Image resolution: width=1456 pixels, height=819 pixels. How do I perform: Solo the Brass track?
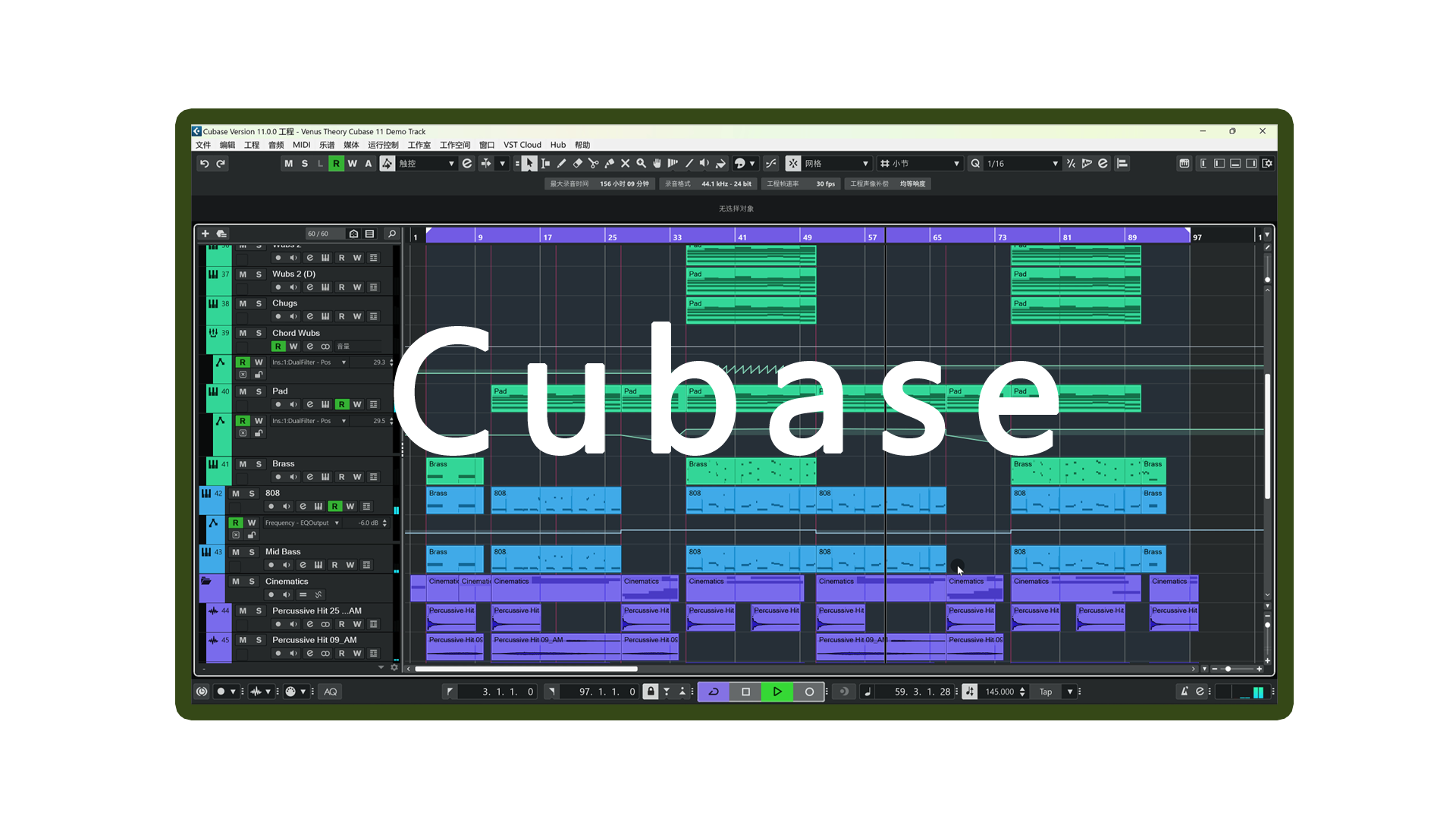259,464
